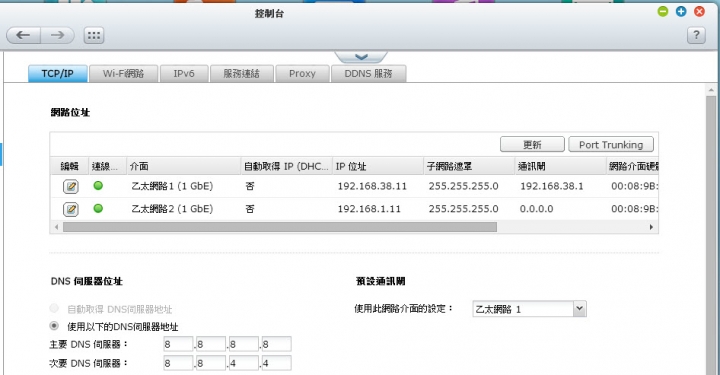Viewport: 720px width, 375px height.
Task: Click the gateway value 192.168.38.1
Action: (551, 186)
